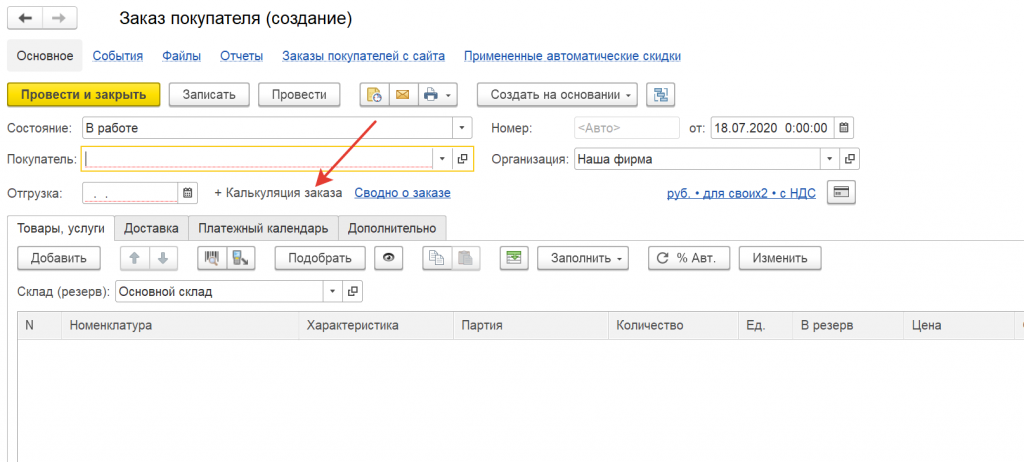
Task: Click the Номенклатура column header
Action: click(180, 325)
